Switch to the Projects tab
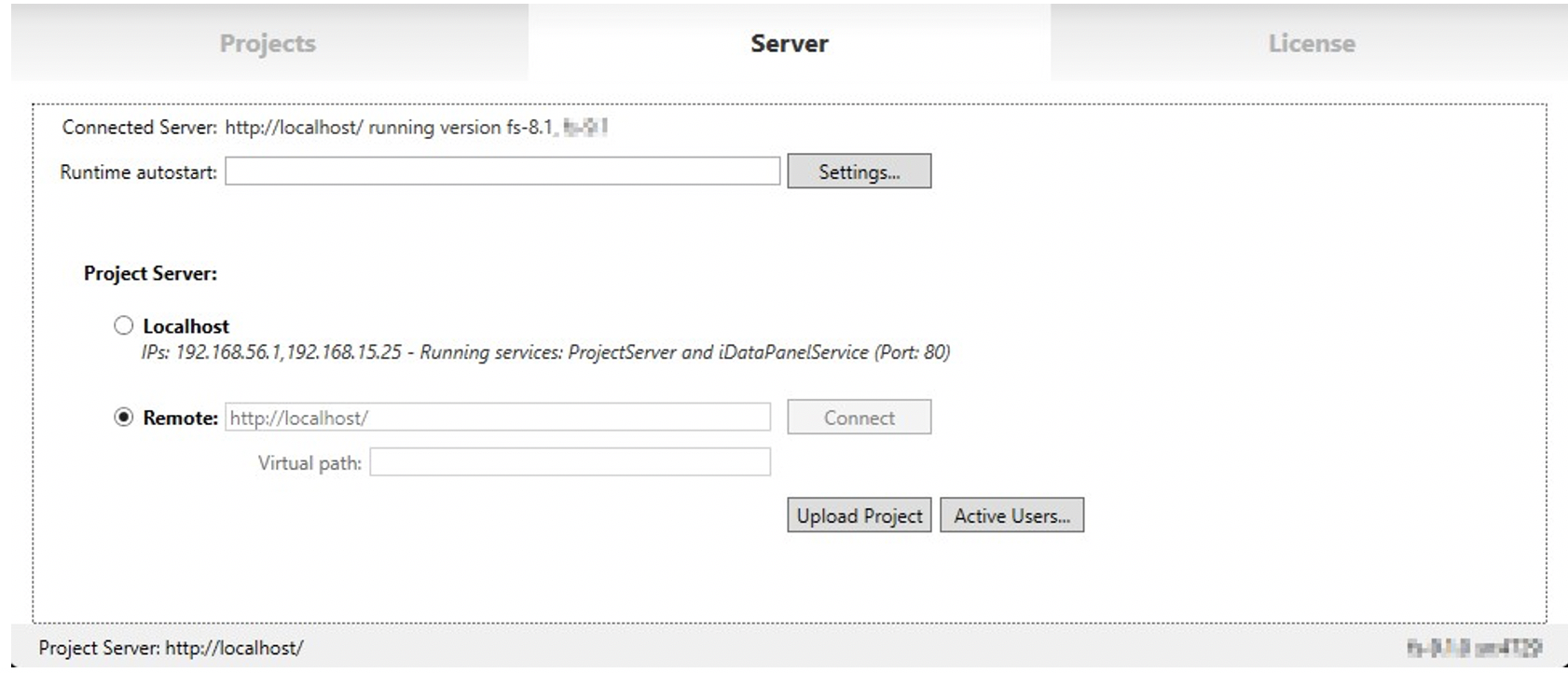Screen dimensions: 1568x673 (x=268, y=44)
